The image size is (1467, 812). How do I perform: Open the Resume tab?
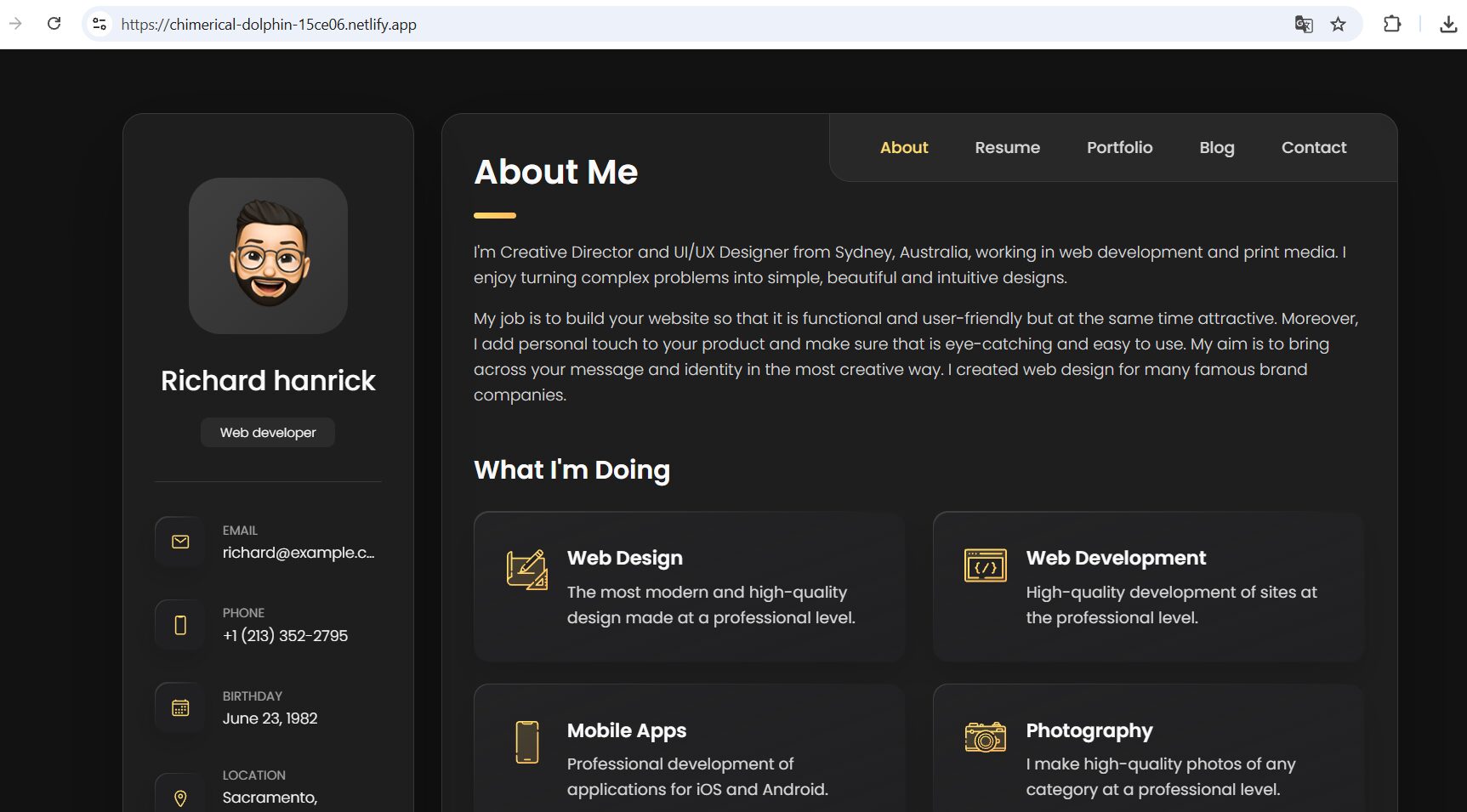1007,147
